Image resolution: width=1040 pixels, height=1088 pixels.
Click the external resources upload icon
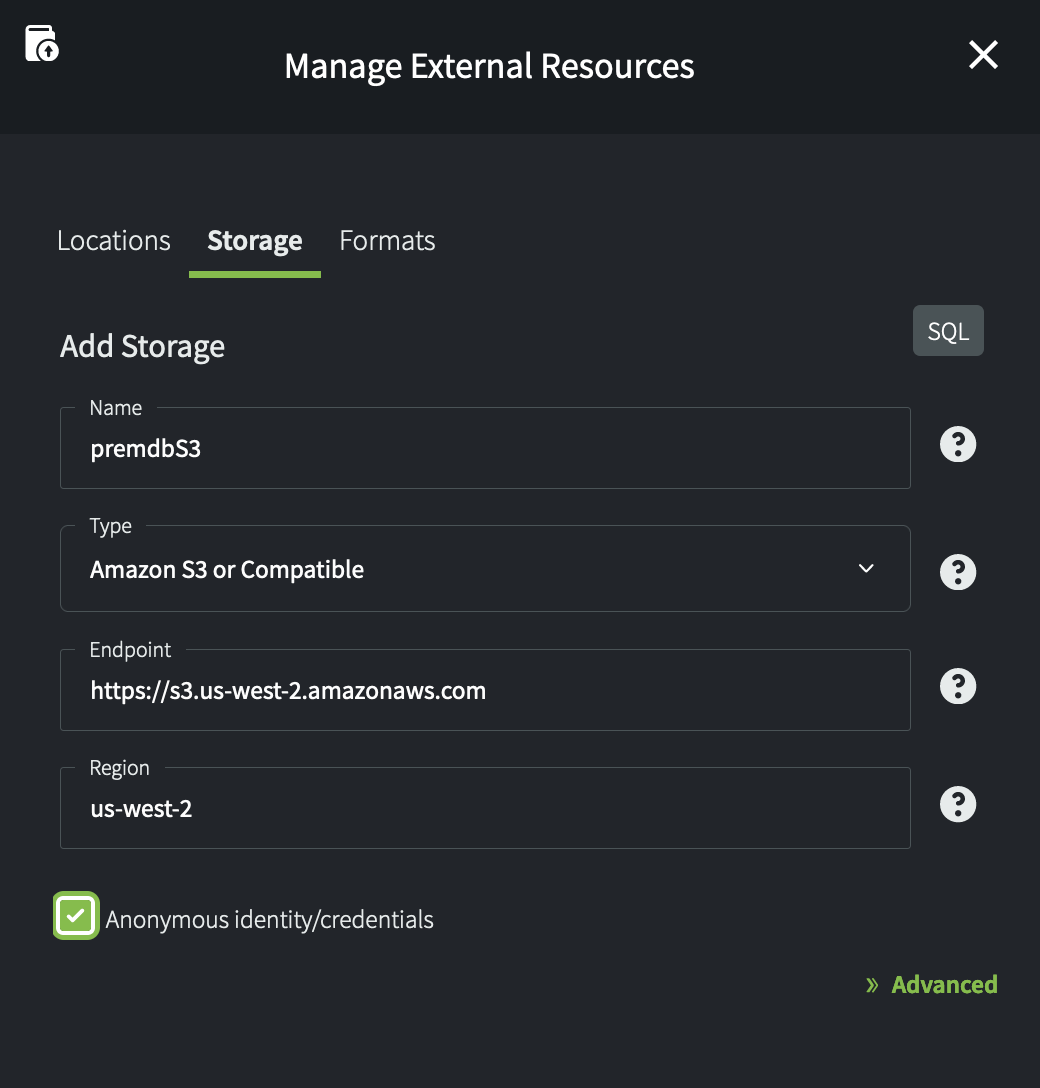point(41,44)
